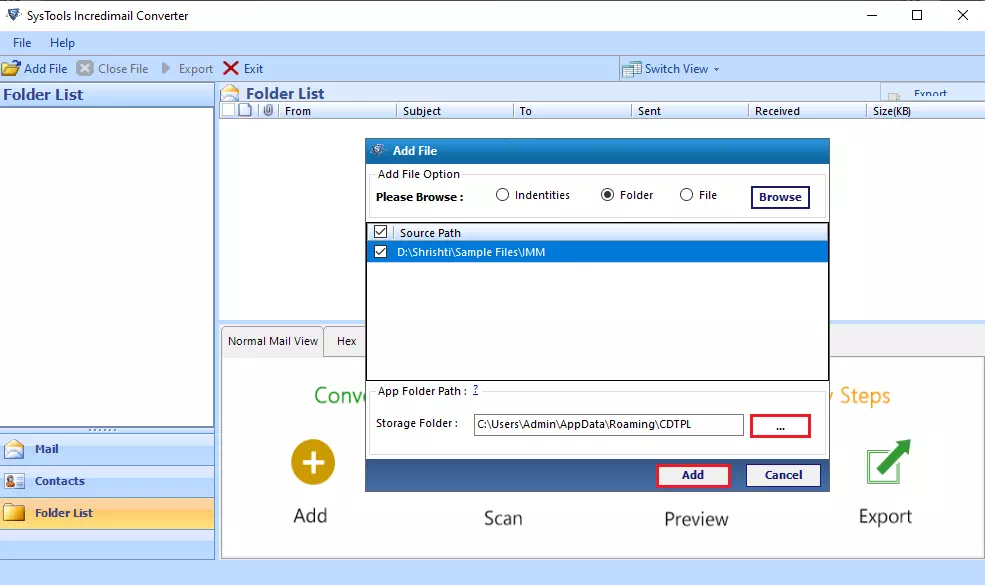This screenshot has height=585, width=985.
Task: Select the File radio button
Action: pyautogui.click(x=686, y=195)
